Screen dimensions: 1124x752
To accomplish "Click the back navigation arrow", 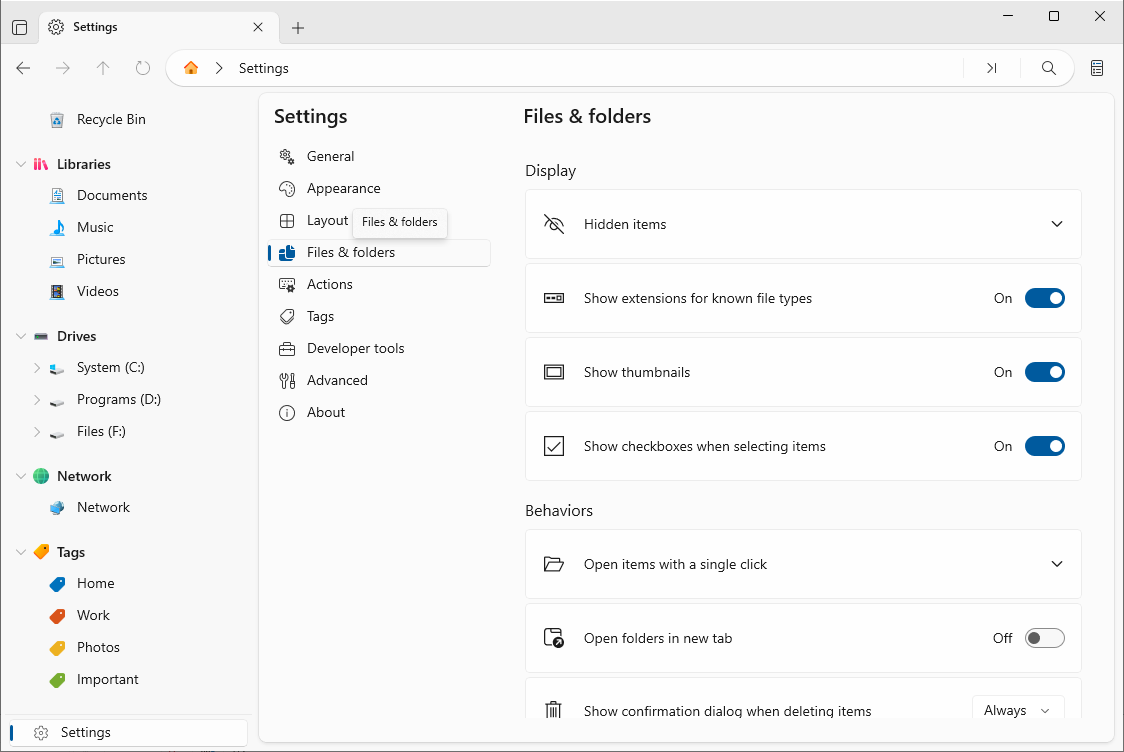I will (x=23, y=68).
